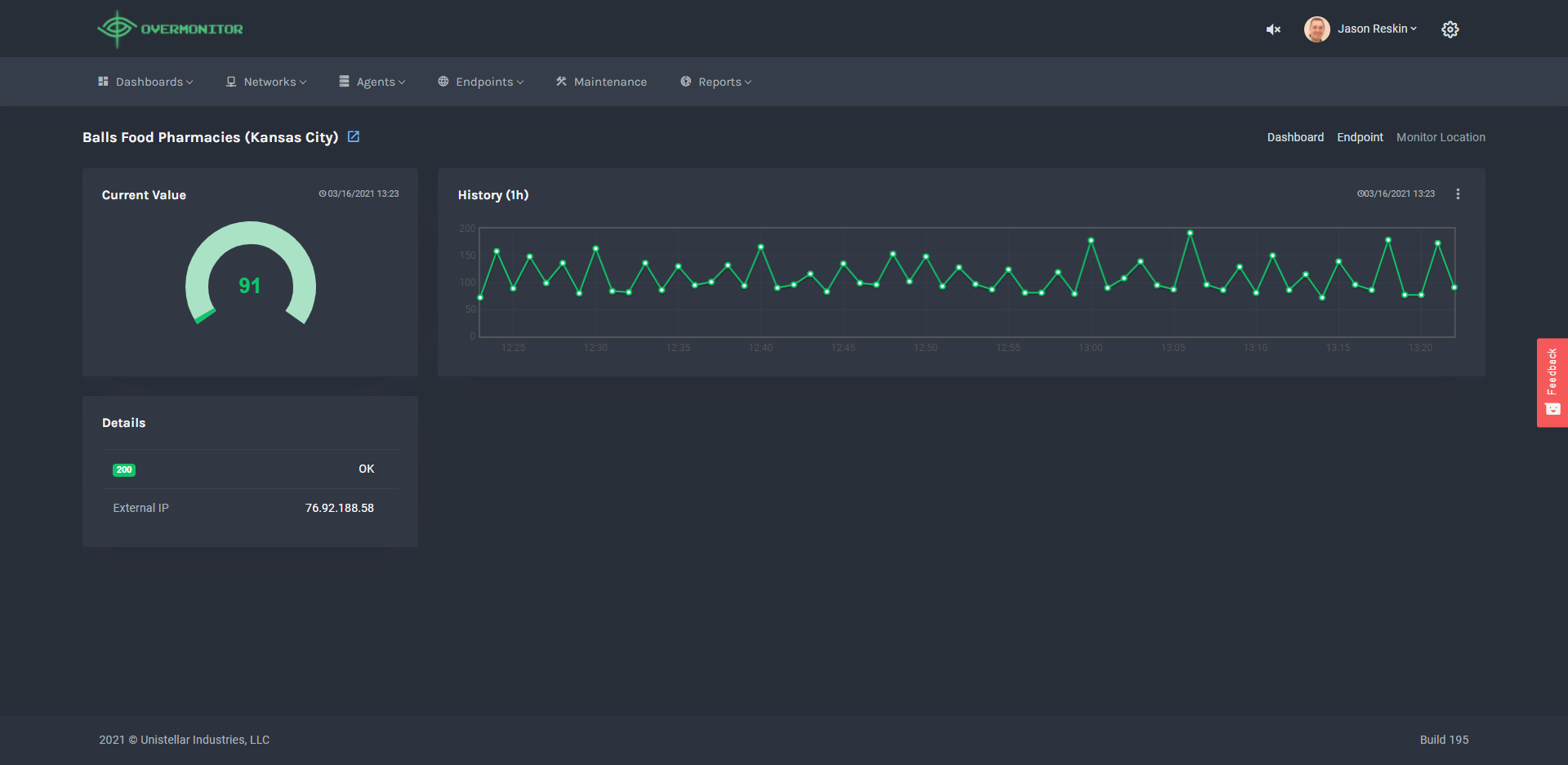
Task: Click the Feedback side tab
Action: (x=1552, y=382)
